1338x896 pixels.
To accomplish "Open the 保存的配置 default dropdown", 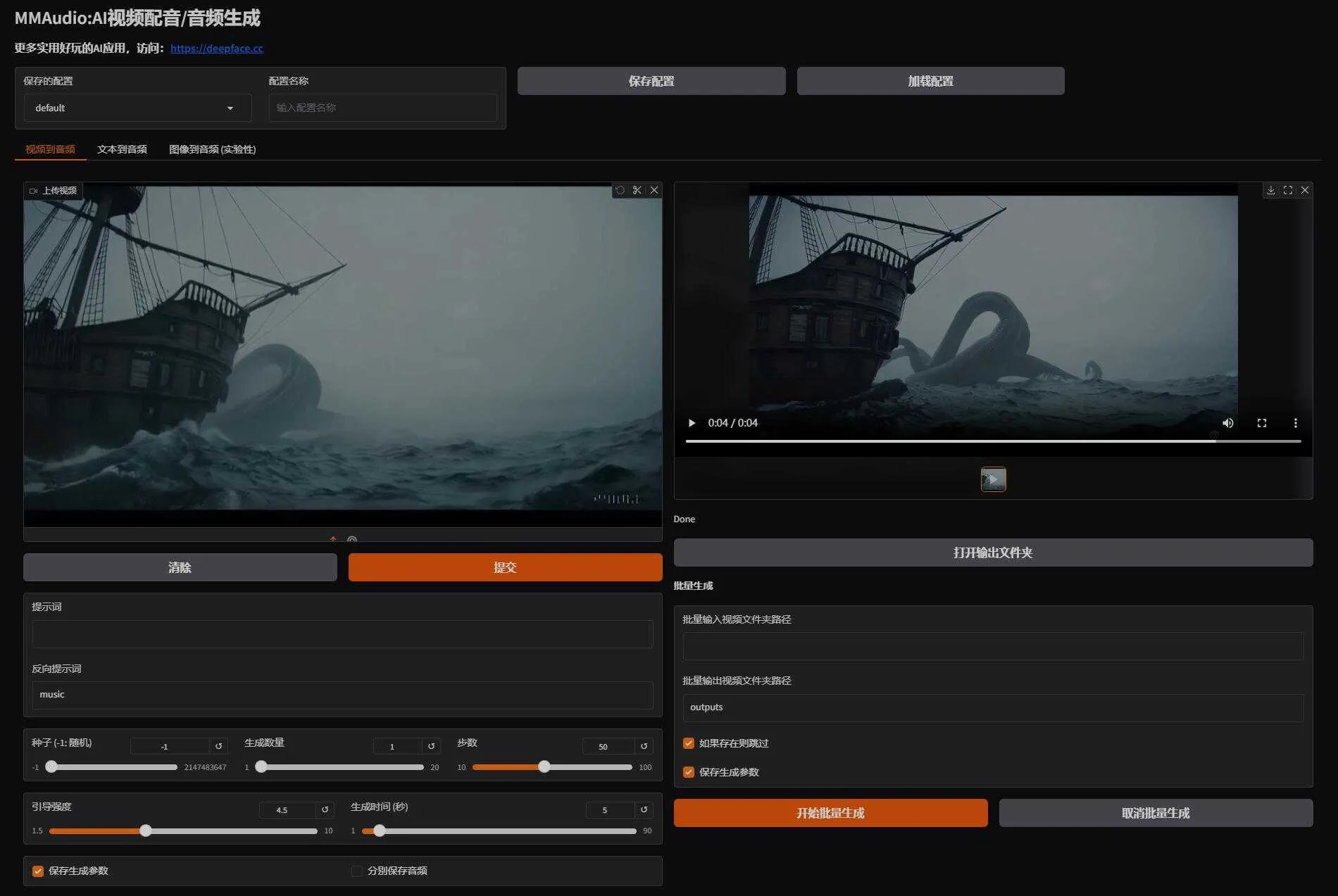I will tap(137, 108).
